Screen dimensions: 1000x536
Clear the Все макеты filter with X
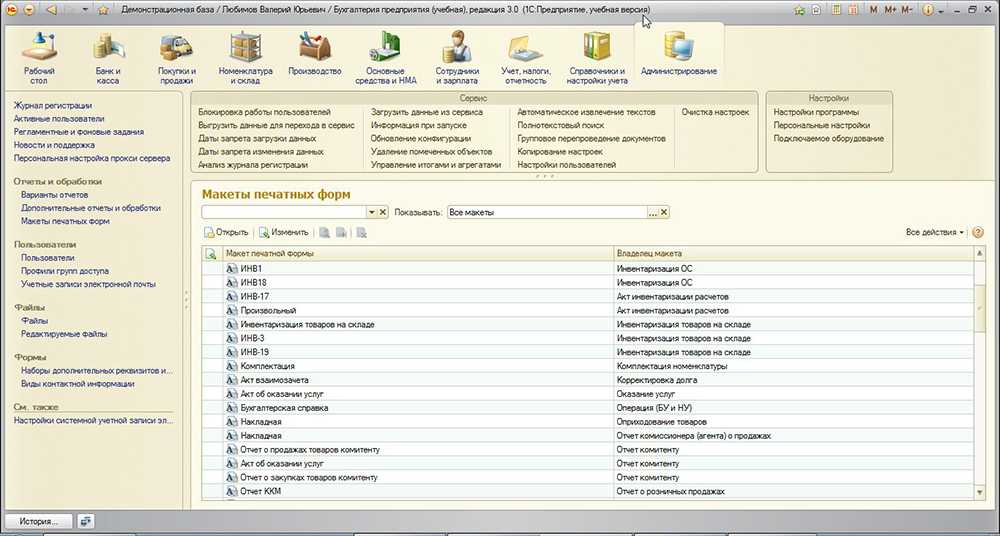point(664,213)
